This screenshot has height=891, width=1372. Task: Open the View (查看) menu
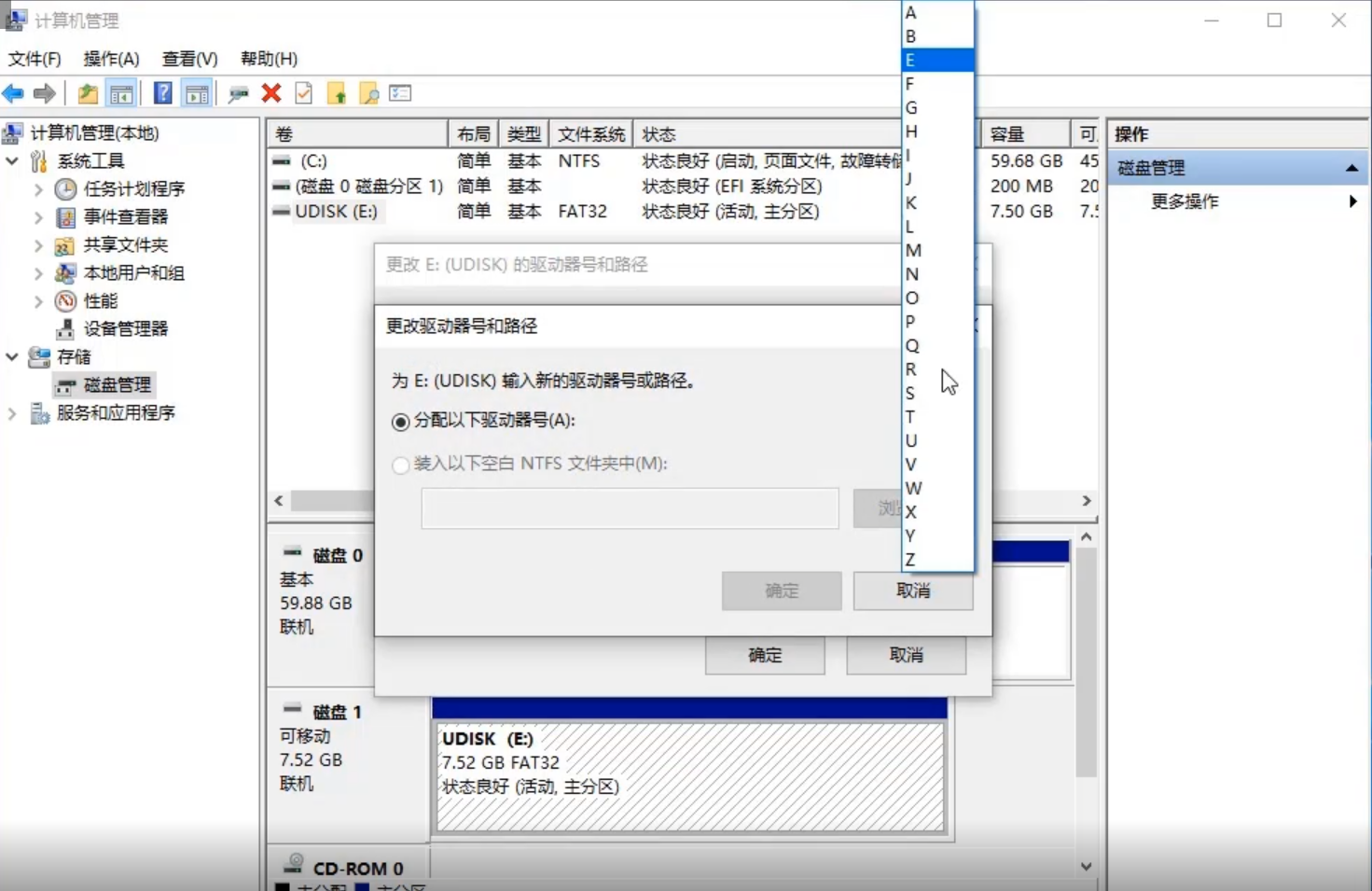[189, 59]
